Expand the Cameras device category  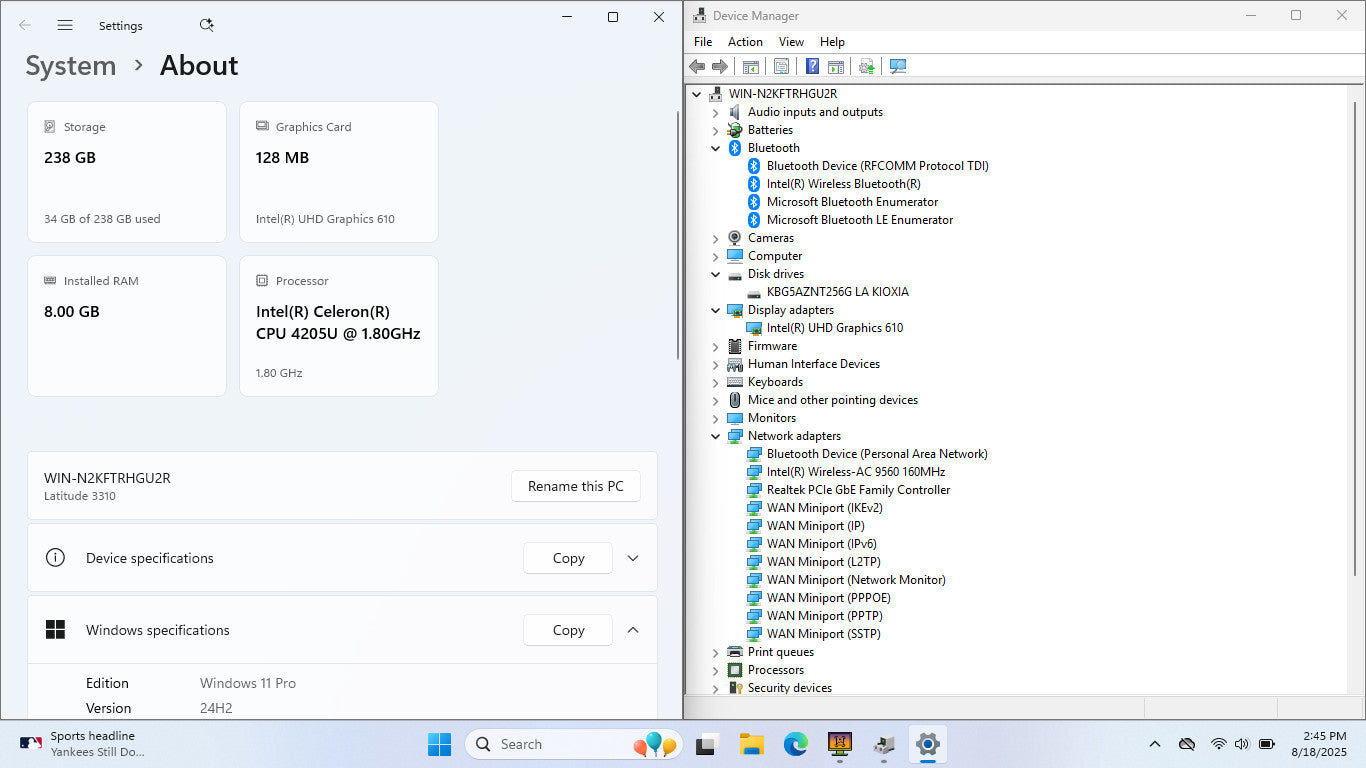pos(716,238)
